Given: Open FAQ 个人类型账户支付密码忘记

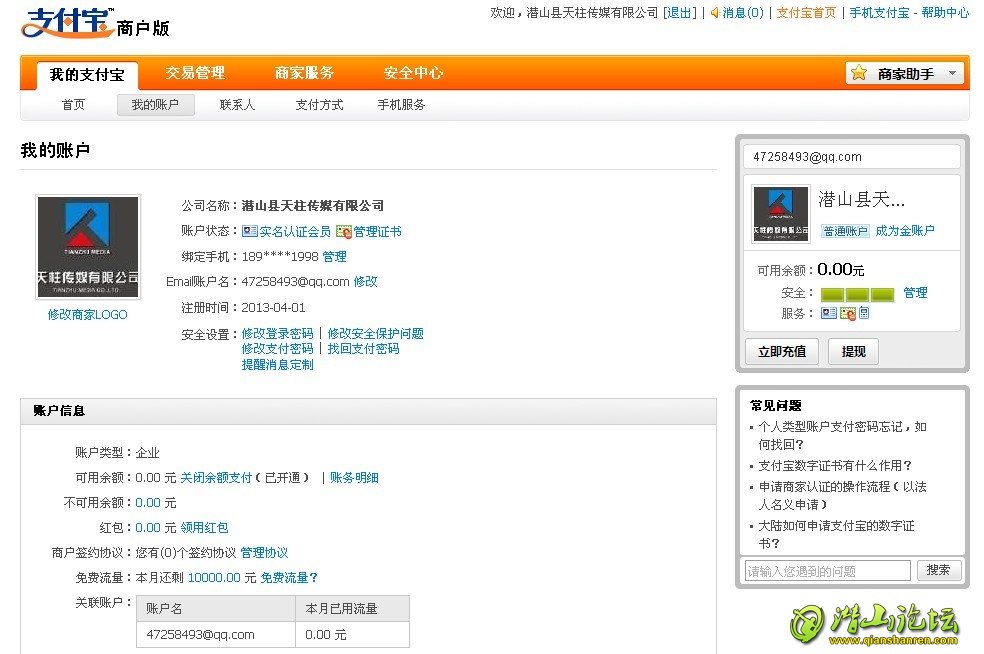Looking at the screenshot, I should point(842,436).
